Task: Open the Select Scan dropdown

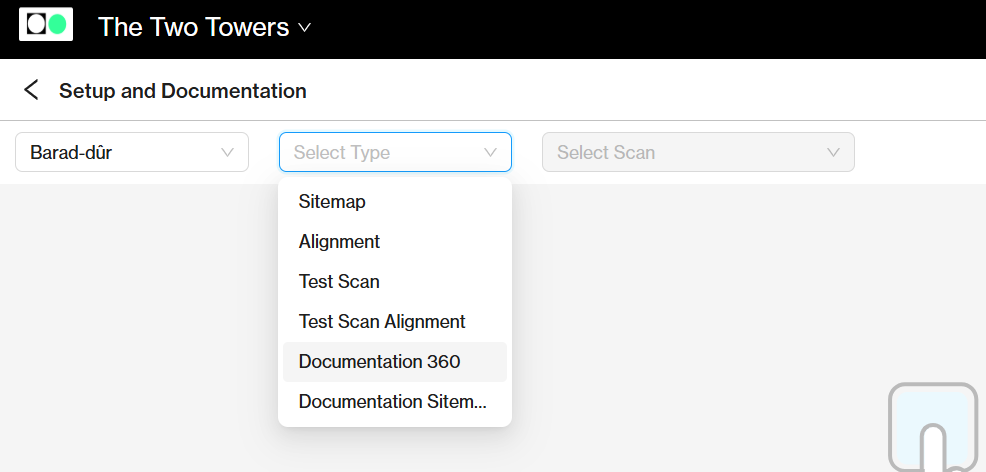Action: click(698, 152)
